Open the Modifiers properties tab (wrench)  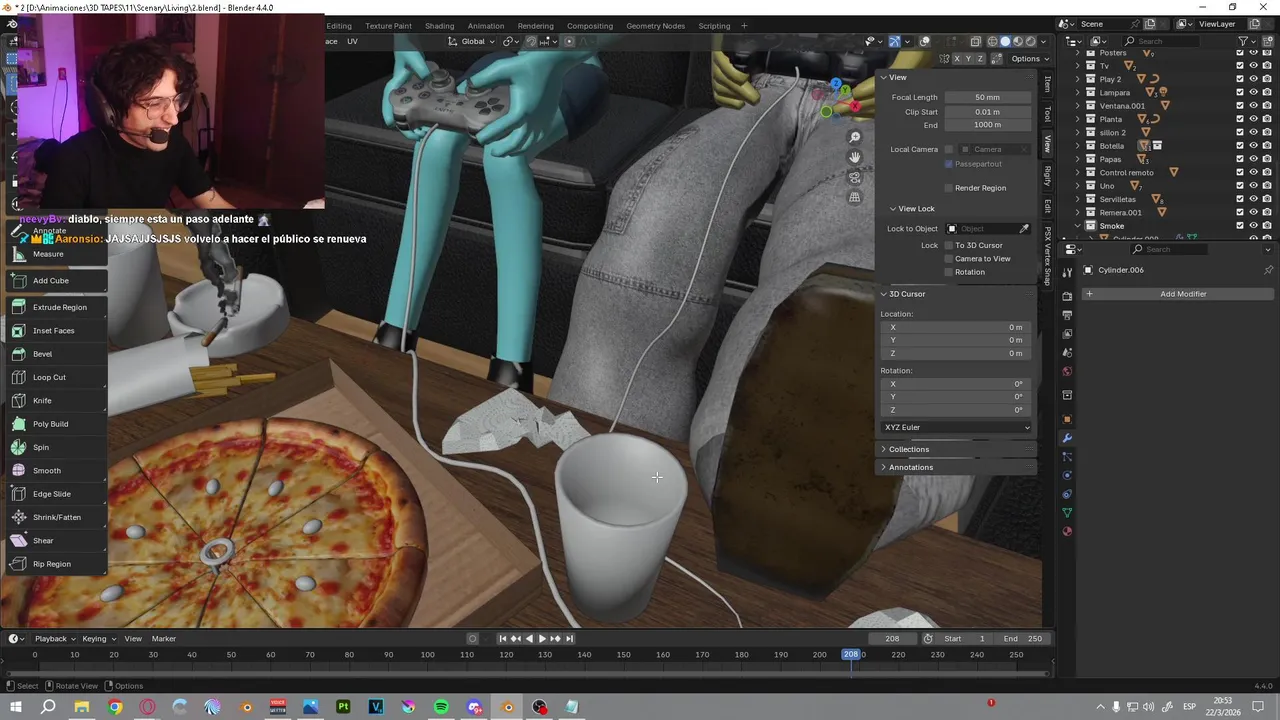click(1067, 438)
